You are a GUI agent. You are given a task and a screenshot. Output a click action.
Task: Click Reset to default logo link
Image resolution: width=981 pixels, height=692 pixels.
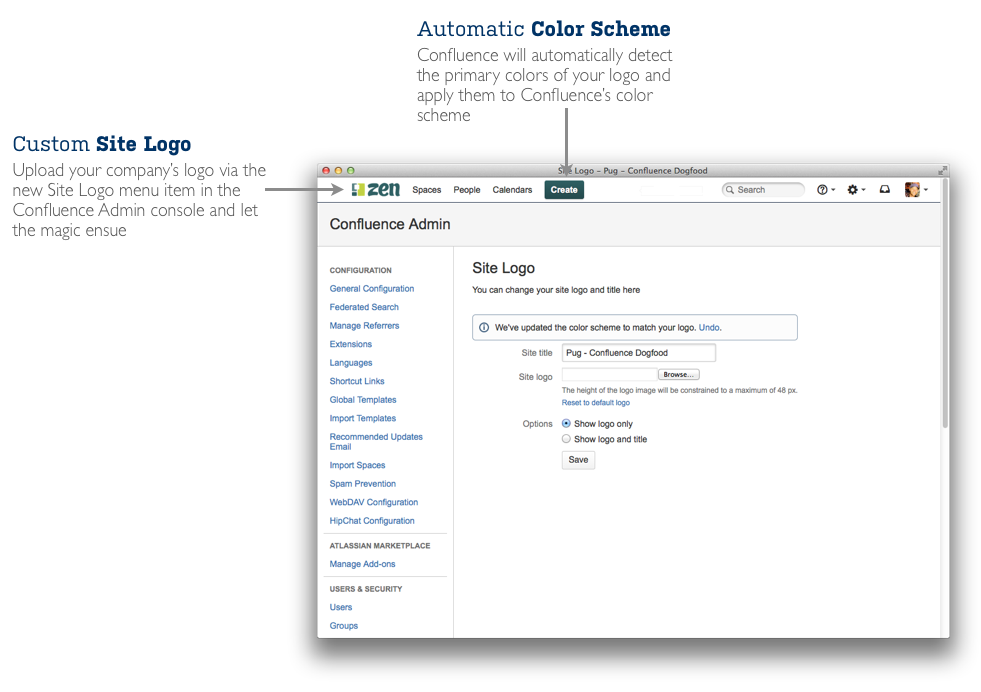(x=596, y=402)
